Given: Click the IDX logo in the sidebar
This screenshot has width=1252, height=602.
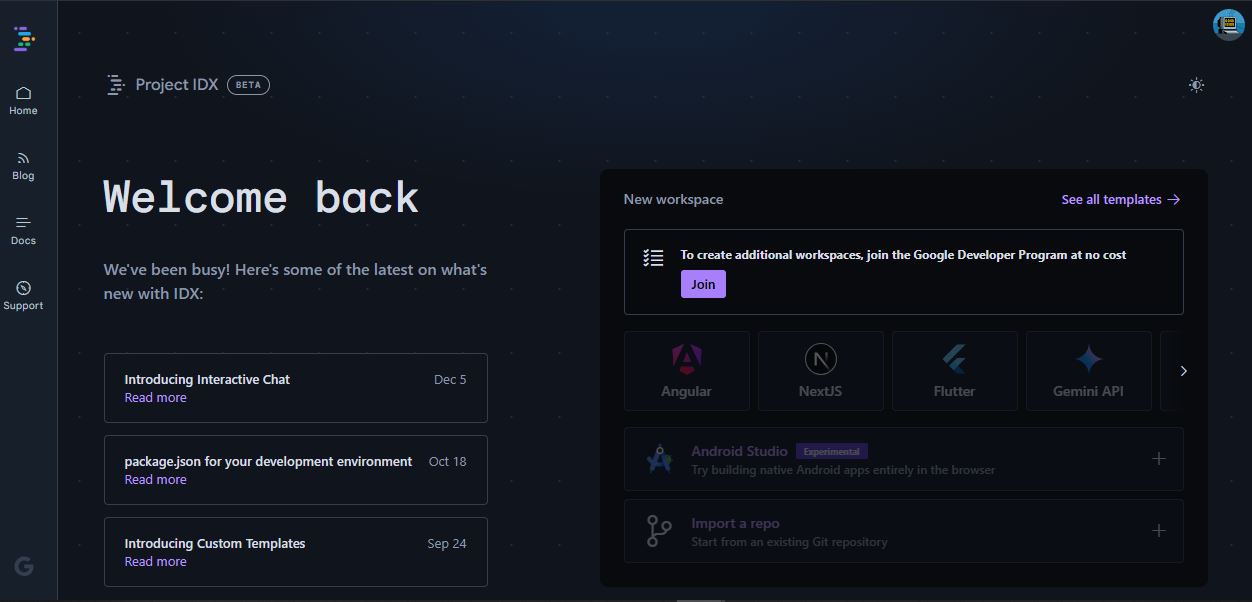Looking at the screenshot, I should [x=24, y=39].
